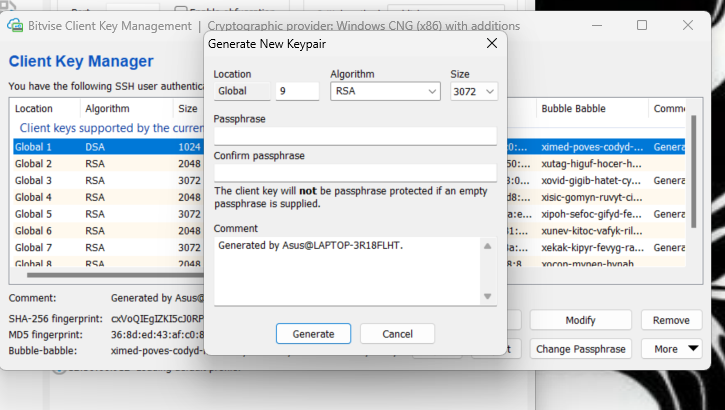Image resolution: width=725 pixels, height=410 pixels.
Task: Click the Cancel button
Action: pyautogui.click(x=397, y=334)
